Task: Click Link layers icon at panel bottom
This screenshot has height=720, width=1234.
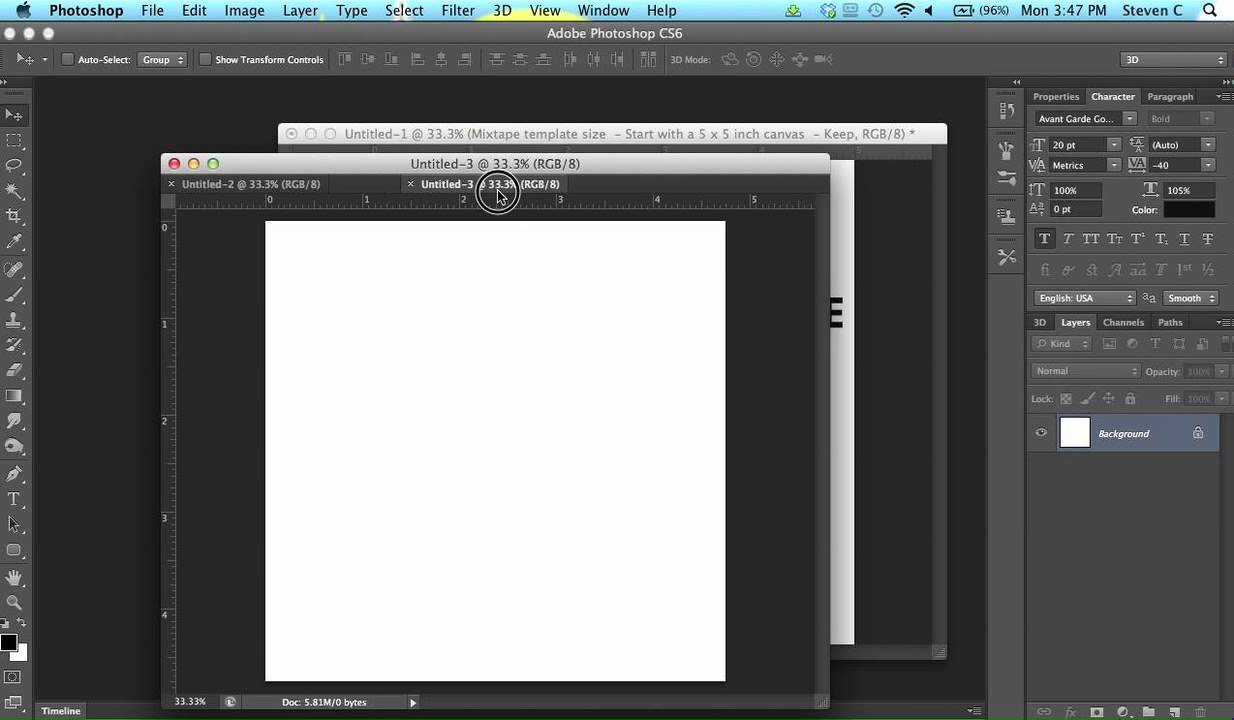Action: click(x=1044, y=712)
